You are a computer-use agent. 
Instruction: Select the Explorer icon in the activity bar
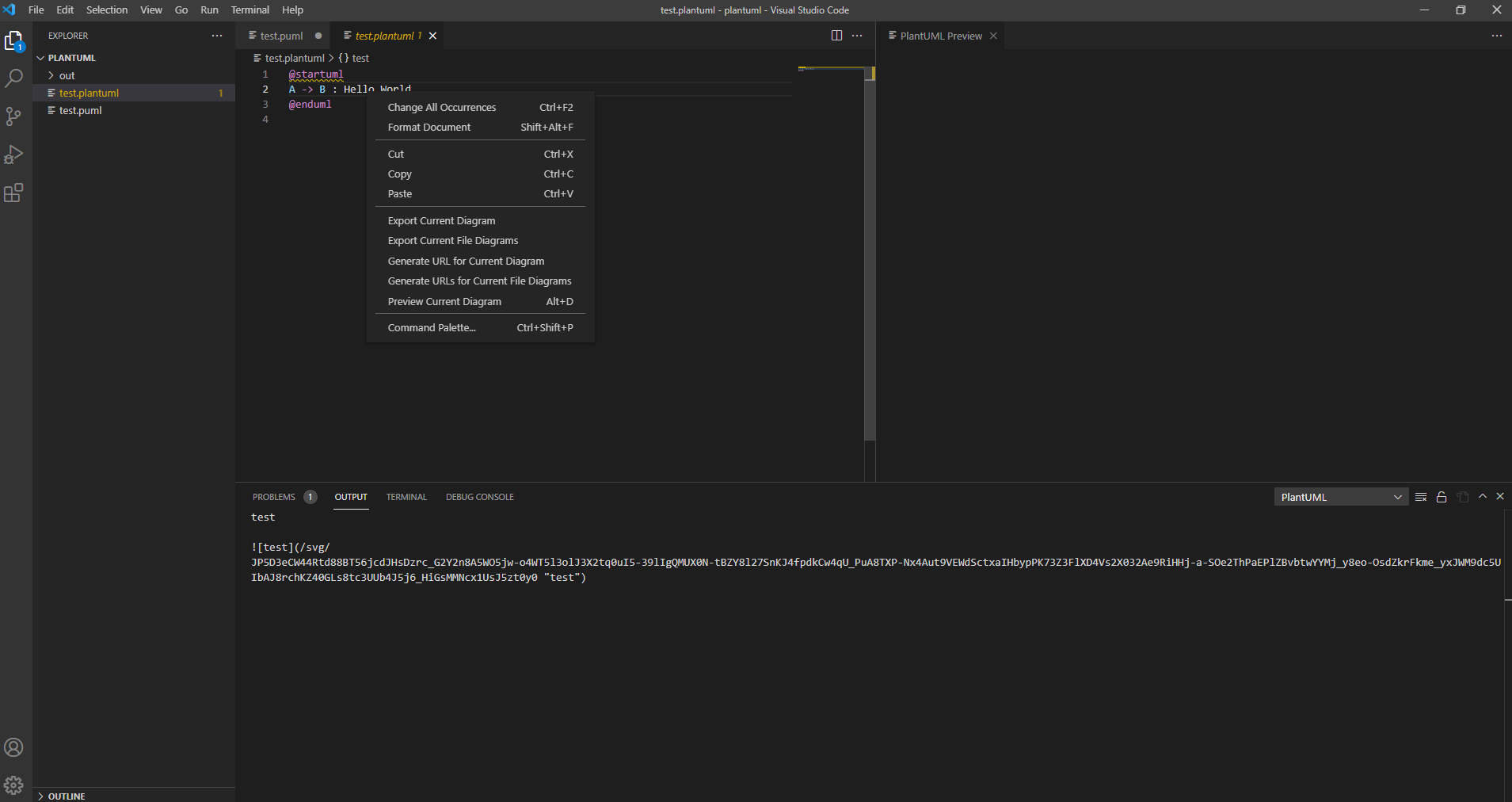[x=14, y=40]
